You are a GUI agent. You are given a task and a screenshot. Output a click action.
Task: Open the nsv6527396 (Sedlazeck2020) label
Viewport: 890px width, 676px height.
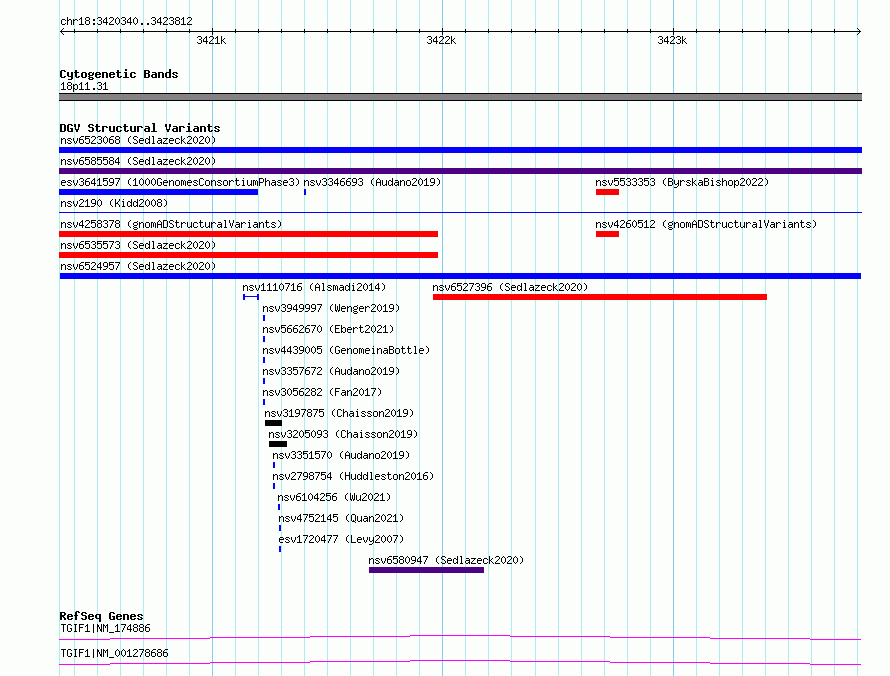pos(510,287)
